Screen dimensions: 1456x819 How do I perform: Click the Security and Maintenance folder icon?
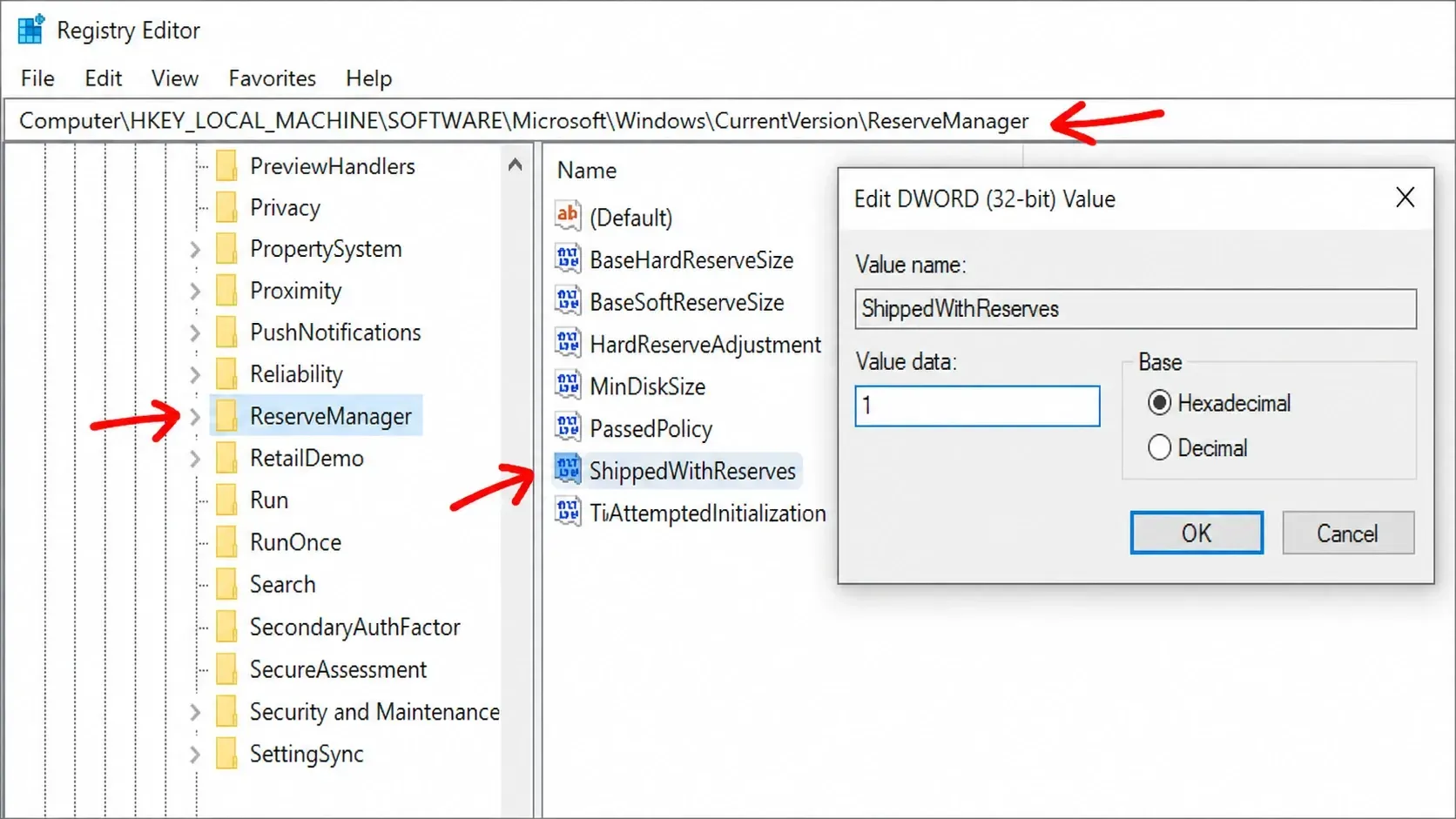click(226, 712)
